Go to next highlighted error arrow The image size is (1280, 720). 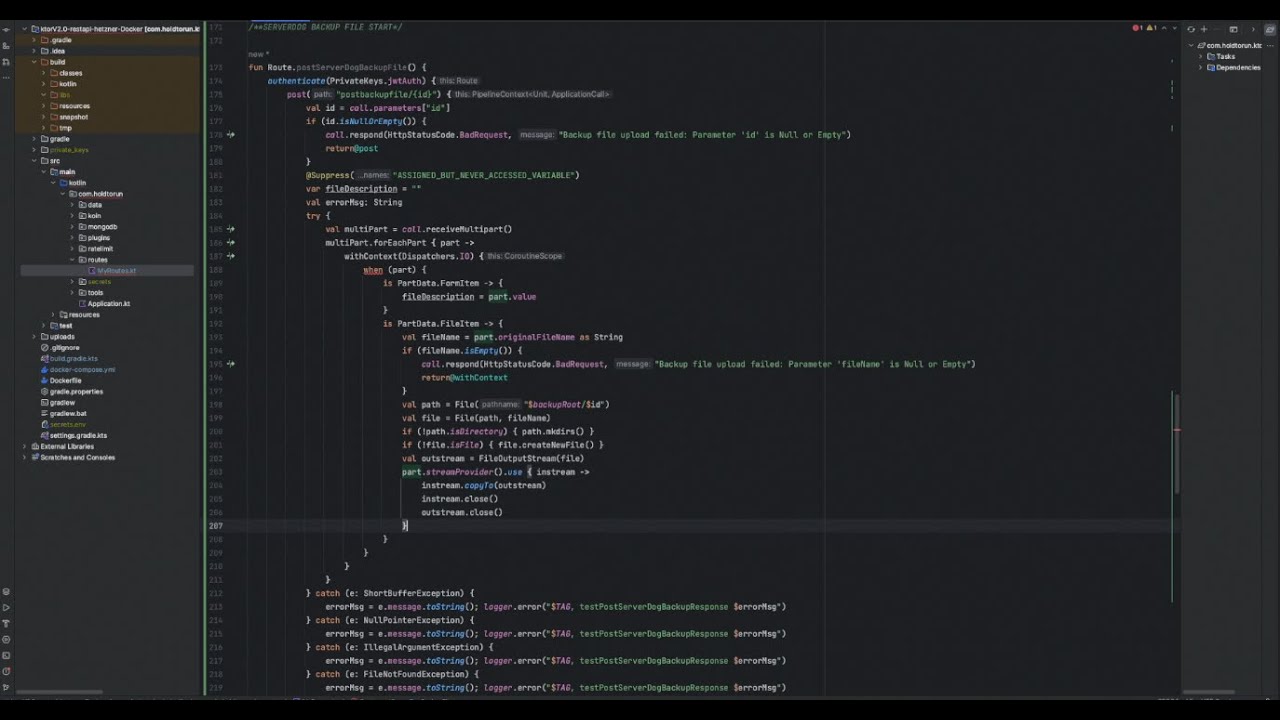tap(1175, 28)
